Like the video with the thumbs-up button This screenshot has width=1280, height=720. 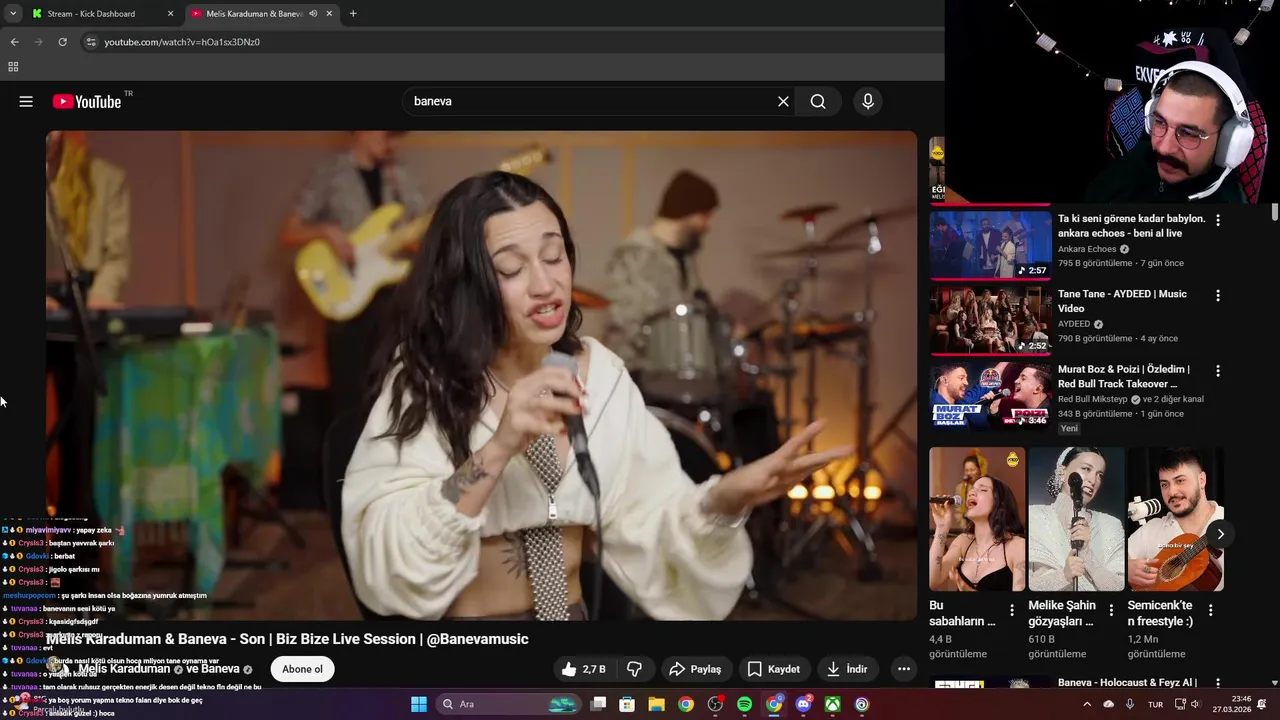[584, 669]
